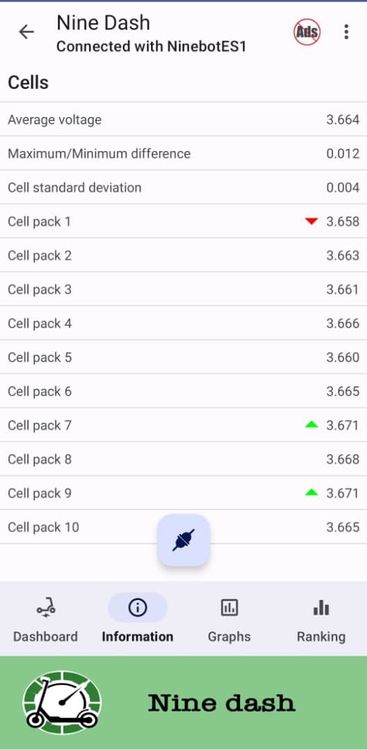Tap the Cell pack 4 row
The width and height of the screenshot is (367, 750).
coord(184,323)
